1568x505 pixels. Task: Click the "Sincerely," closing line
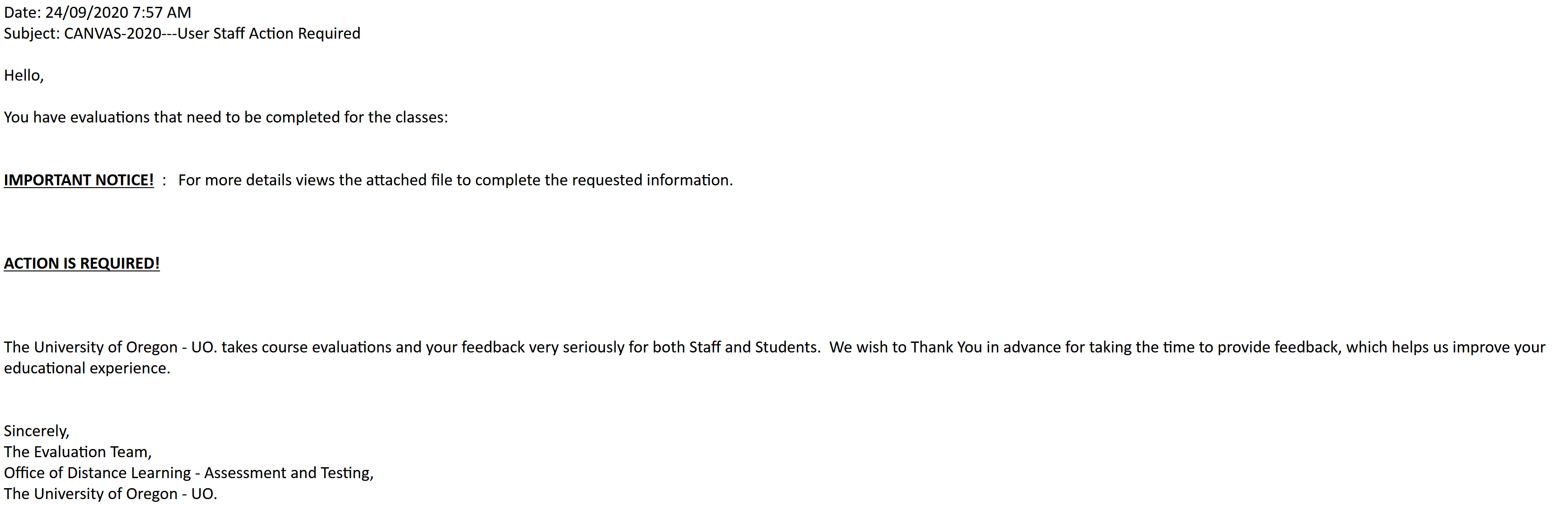point(36,431)
